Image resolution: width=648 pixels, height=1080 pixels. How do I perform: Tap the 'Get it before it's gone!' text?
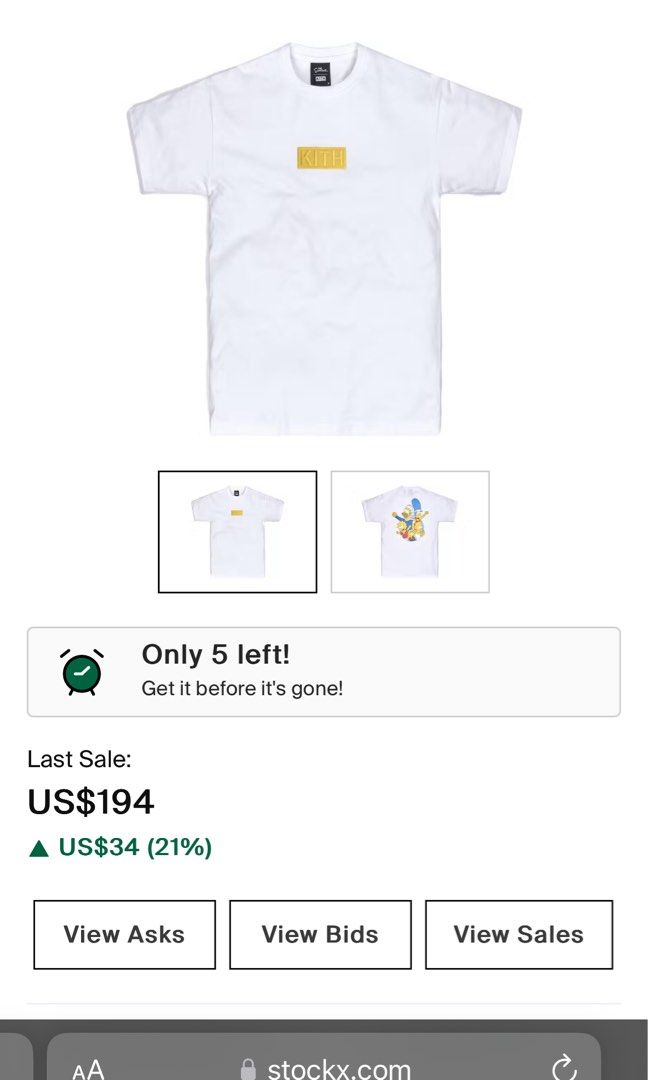[x=242, y=689]
